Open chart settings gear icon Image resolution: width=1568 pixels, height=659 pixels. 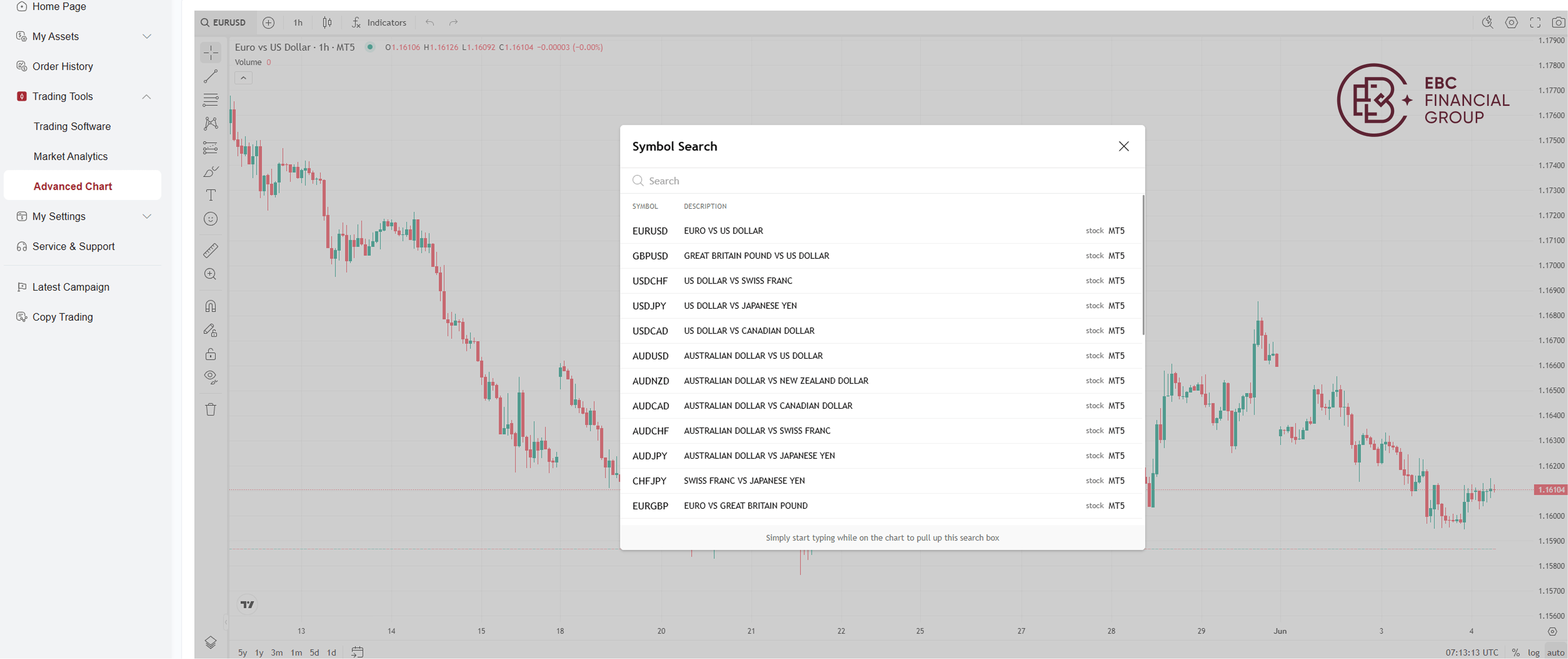coord(1511,22)
